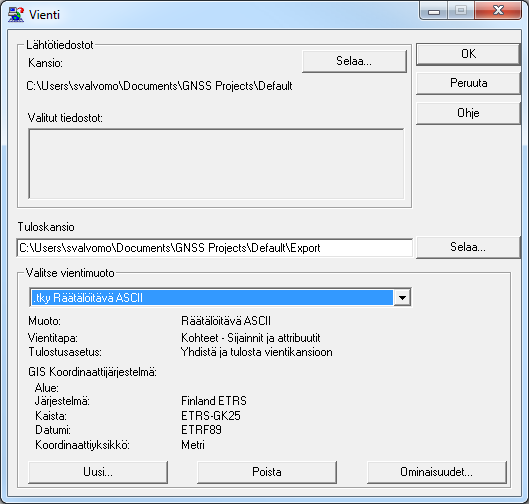Viewport: 529px width, 504px height.
Task: Open help with the Ohje button
Action: click(468, 113)
